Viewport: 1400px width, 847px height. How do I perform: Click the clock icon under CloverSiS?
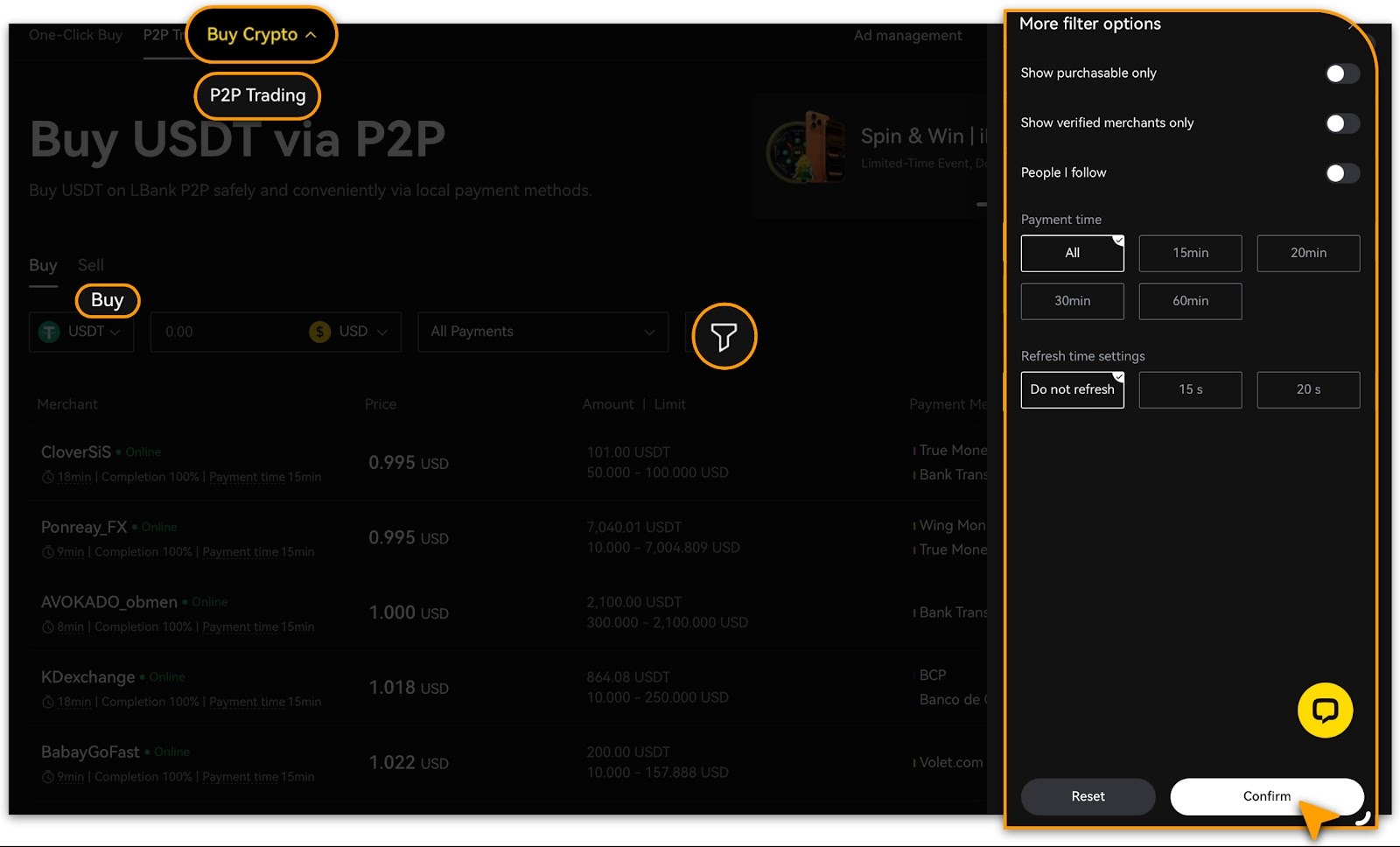click(48, 478)
